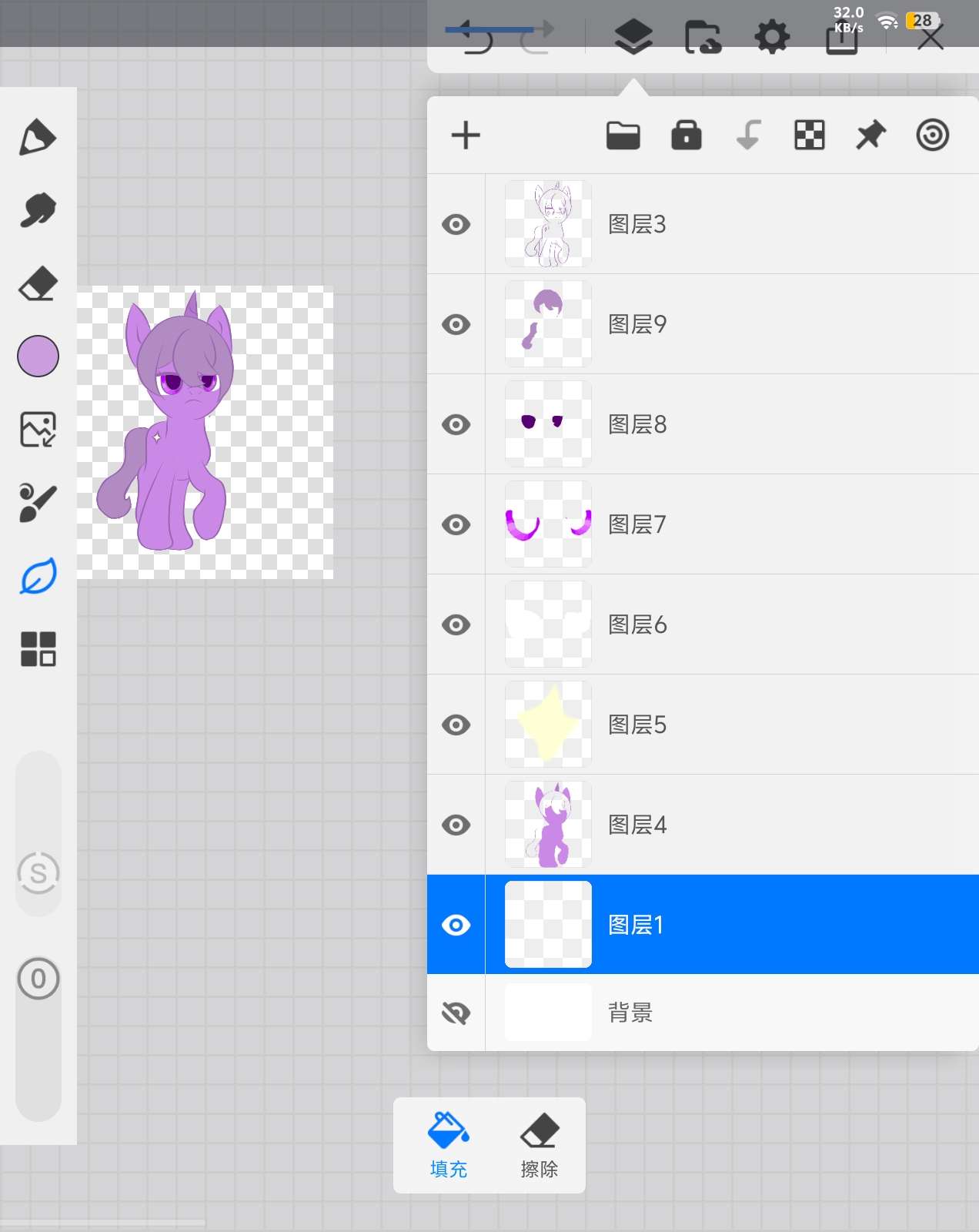This screenshot has height=1232, width=979.
Task: Click the 图层6 white shape thumbnail
Action: [548, 624]
